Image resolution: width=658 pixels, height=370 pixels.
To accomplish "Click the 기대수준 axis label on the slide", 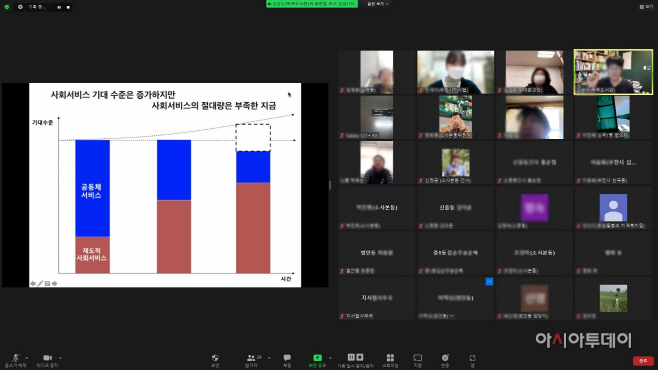I will pos(42,122).
